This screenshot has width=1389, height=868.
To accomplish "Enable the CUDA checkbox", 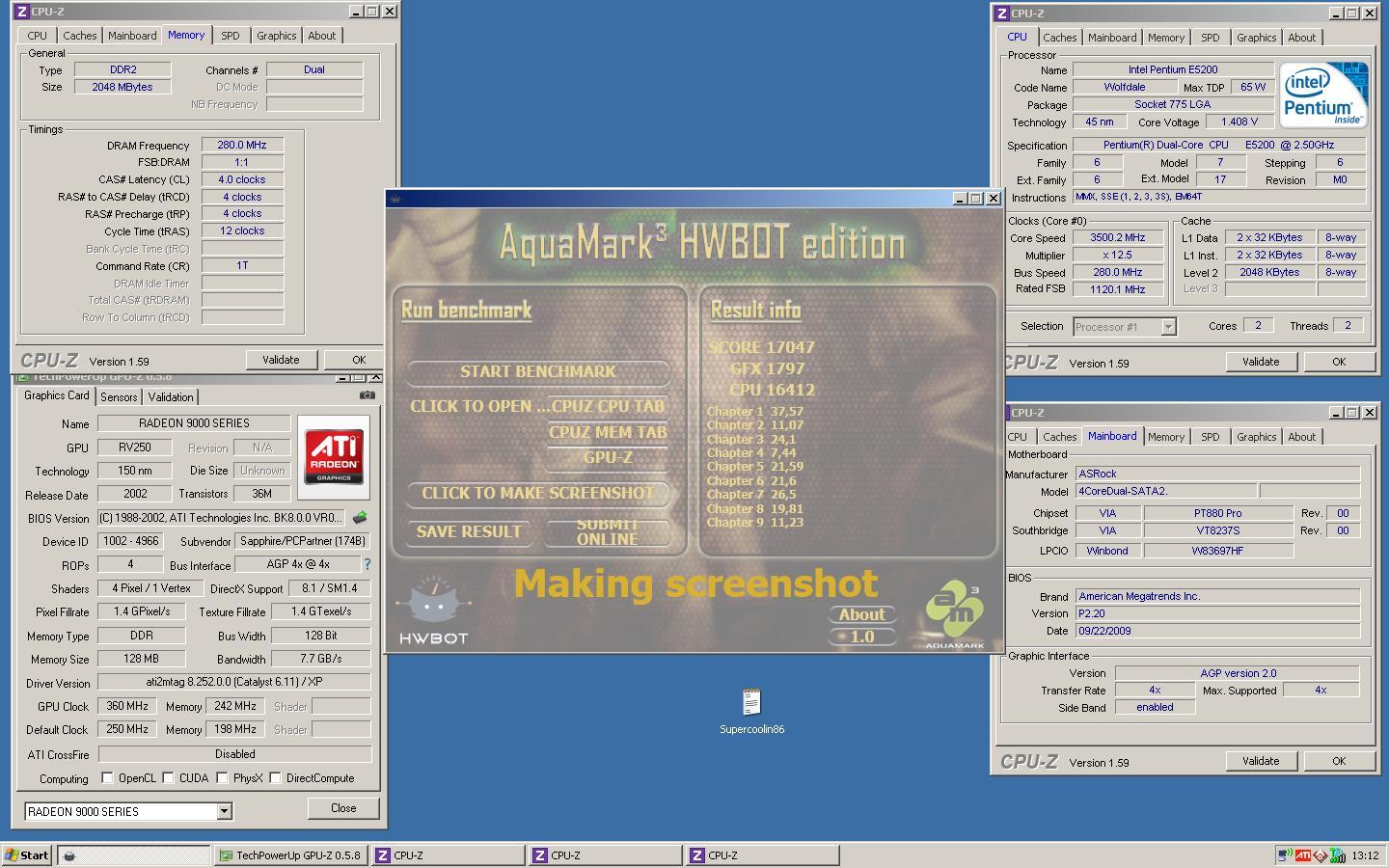I will point(168,778).
